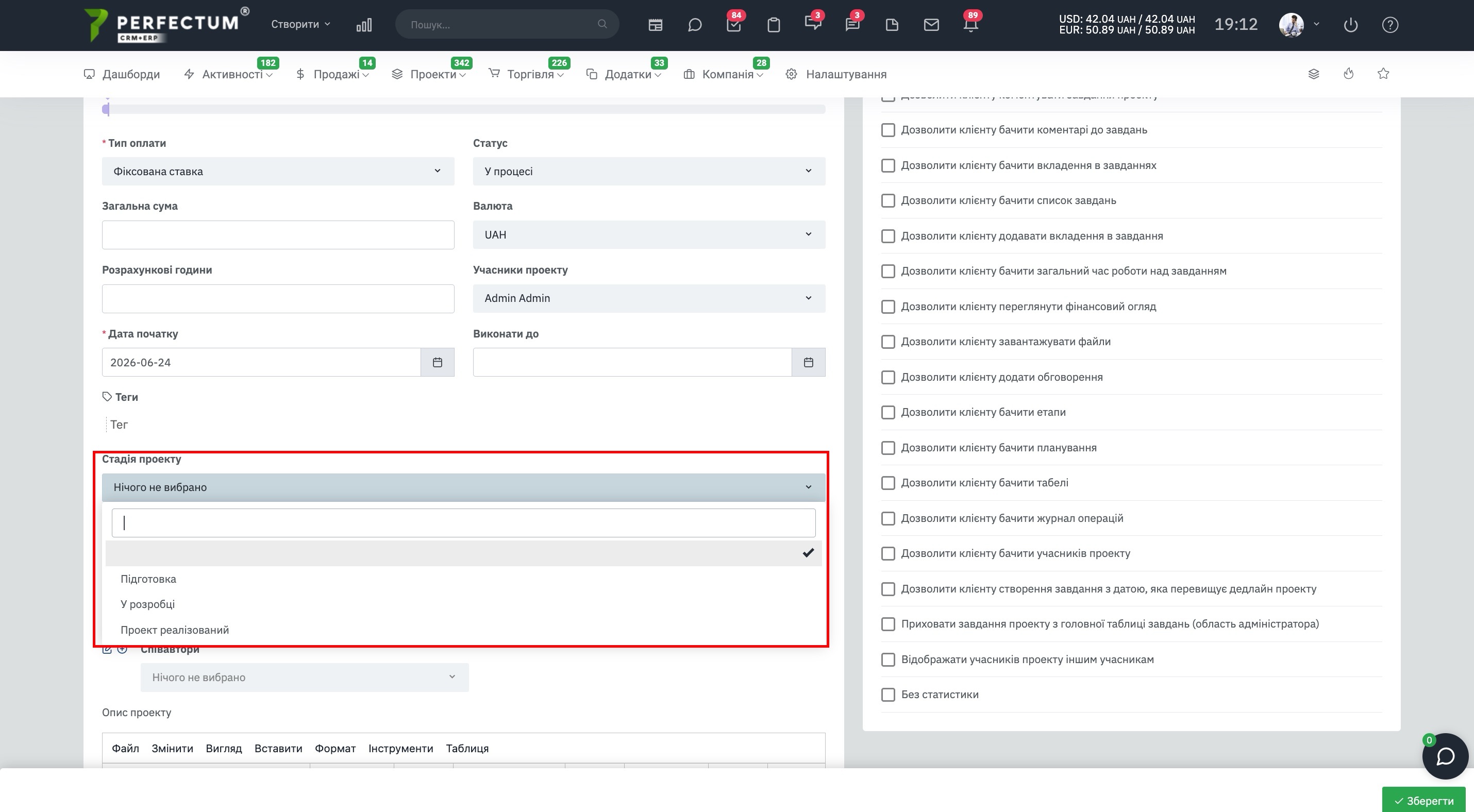Open tasks checklist icon with 84 badge
This screenshot has height=812, width=1474.
tap(733, 25)
